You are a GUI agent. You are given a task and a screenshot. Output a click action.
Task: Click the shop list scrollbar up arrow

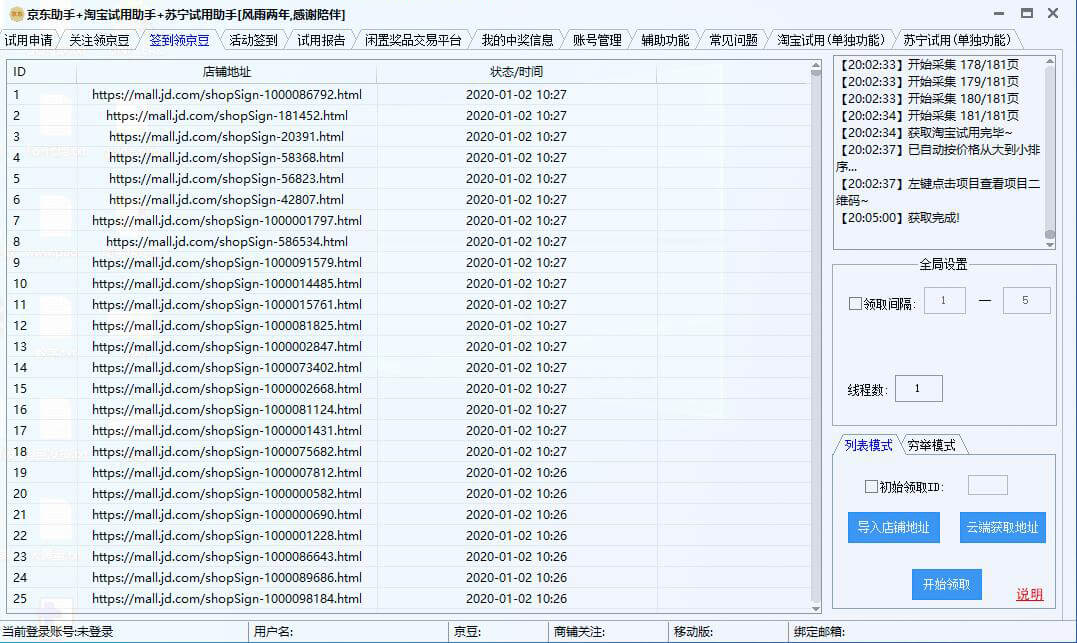coord(815,66)
